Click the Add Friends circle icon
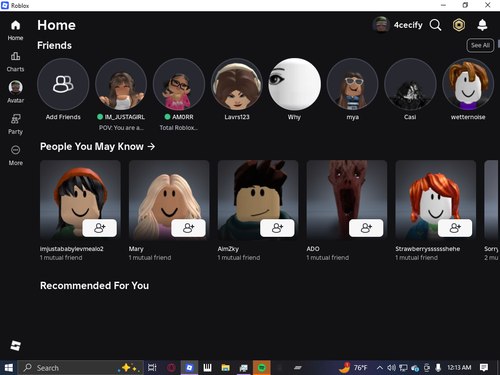 point(63,84)
